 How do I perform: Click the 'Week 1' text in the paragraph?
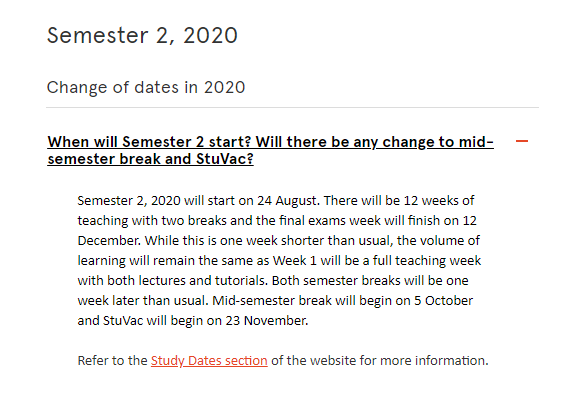tap(294, 261)
